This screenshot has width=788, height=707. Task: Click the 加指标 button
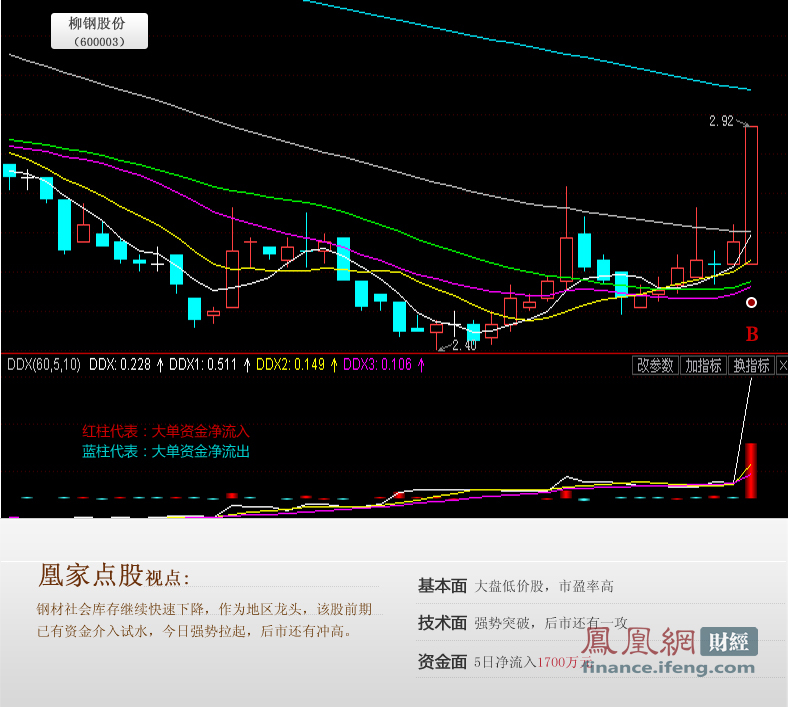point(703,365)
